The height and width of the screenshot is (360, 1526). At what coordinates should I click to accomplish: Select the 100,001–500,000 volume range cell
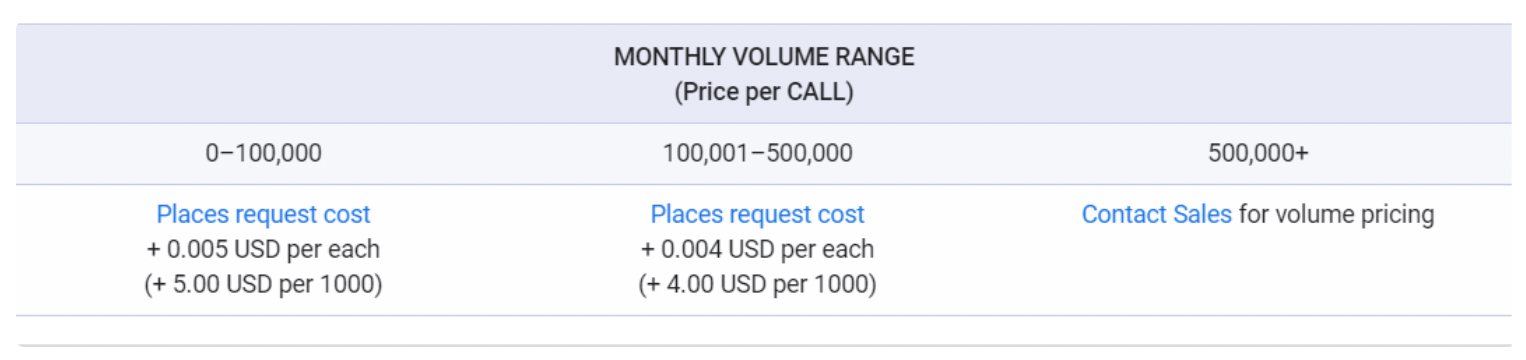pos(757,154)
